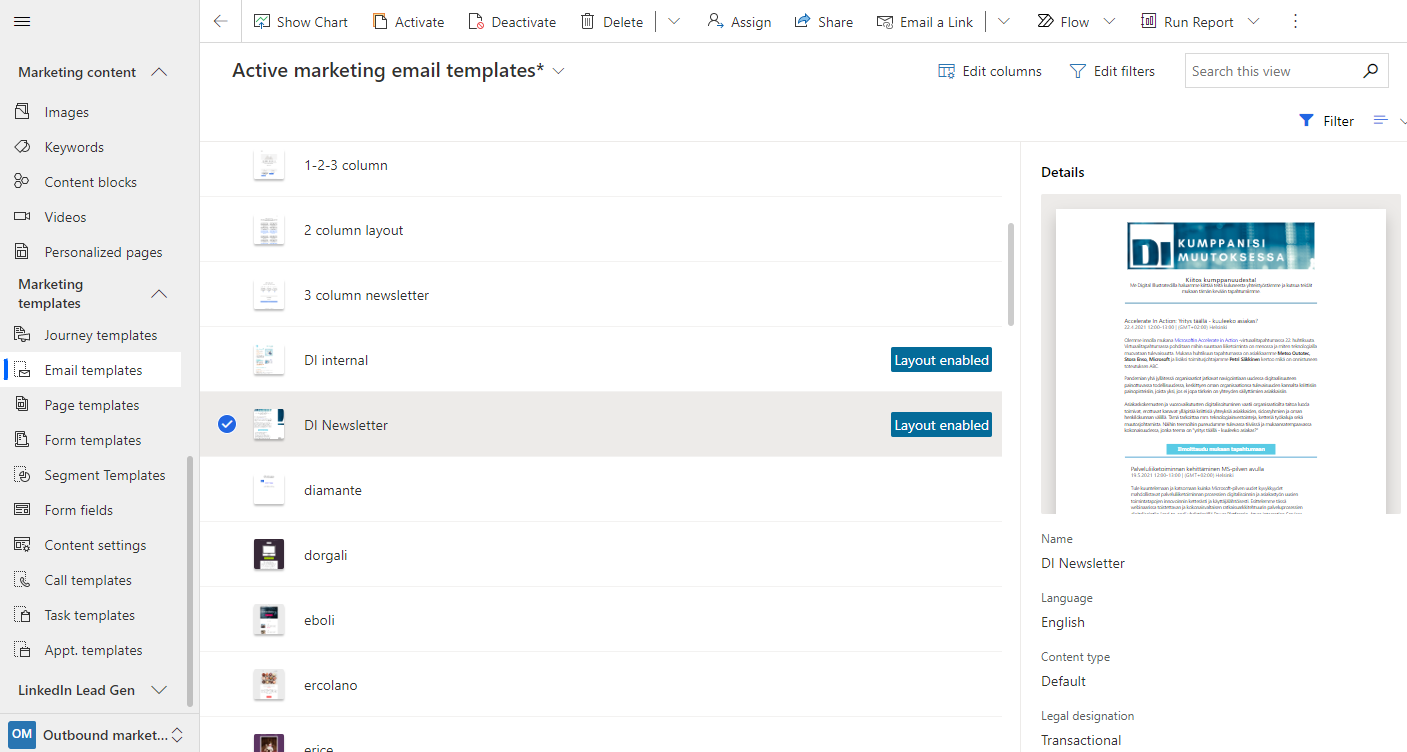Open the navigation hamburger menu
This screenshot has height=752, width=1407.
coord(22,22)
